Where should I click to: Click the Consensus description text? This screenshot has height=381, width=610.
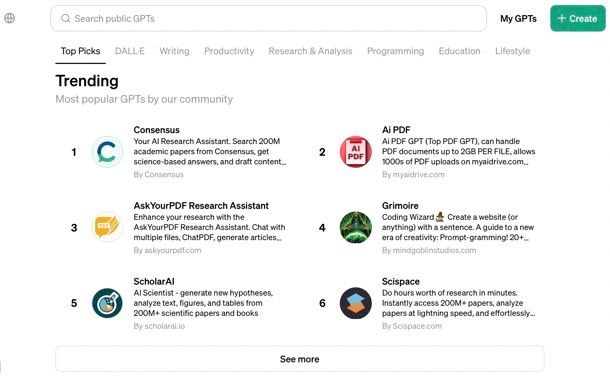click(210, 151)
